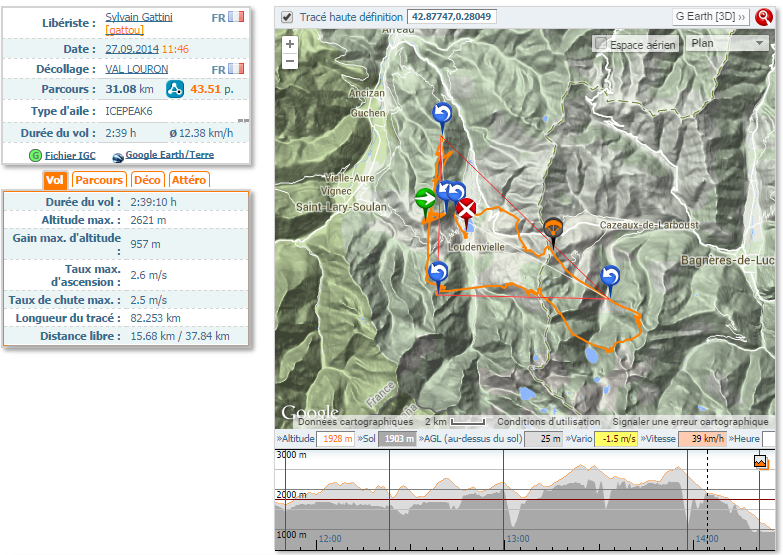Toggle the »Heure graph label
The width and height of the screenshot is (783, 555).
click(744, 439)
